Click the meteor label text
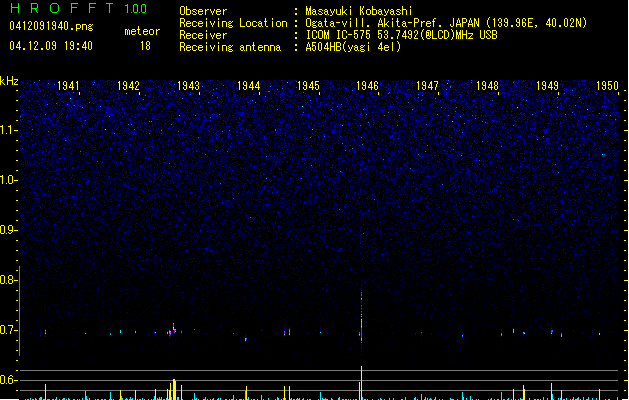The height and width of the screenshot is (400, 629). click(x=141, y=31)
